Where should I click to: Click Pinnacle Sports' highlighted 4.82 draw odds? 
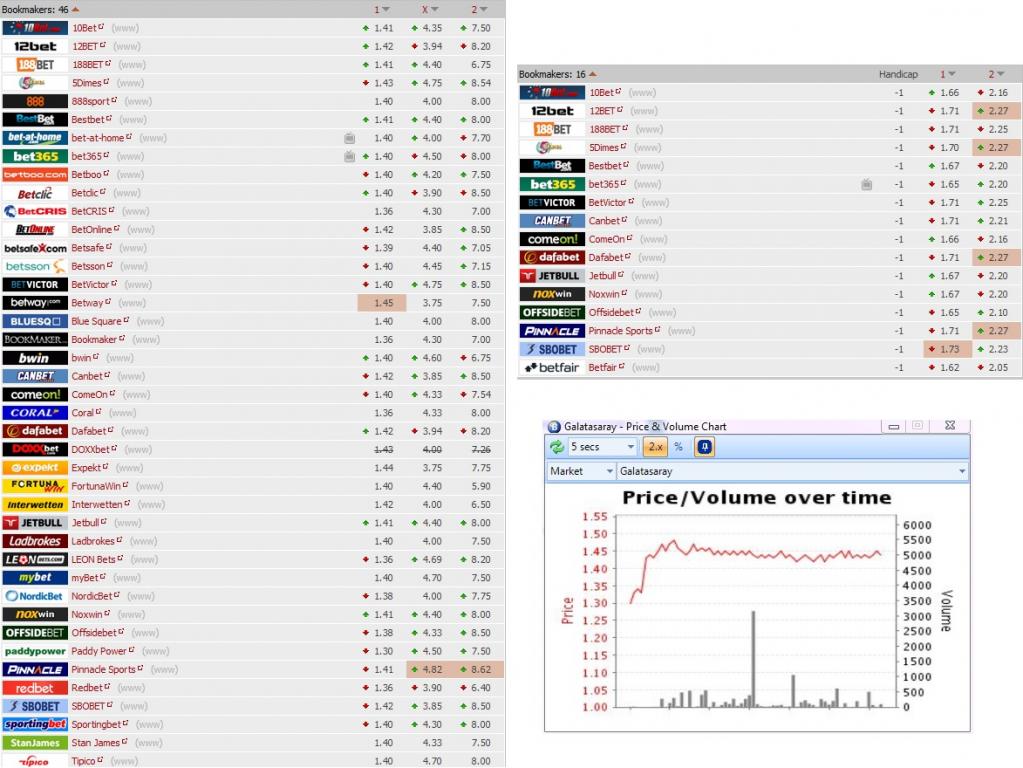pyautogui.click(x=431, y=669)
